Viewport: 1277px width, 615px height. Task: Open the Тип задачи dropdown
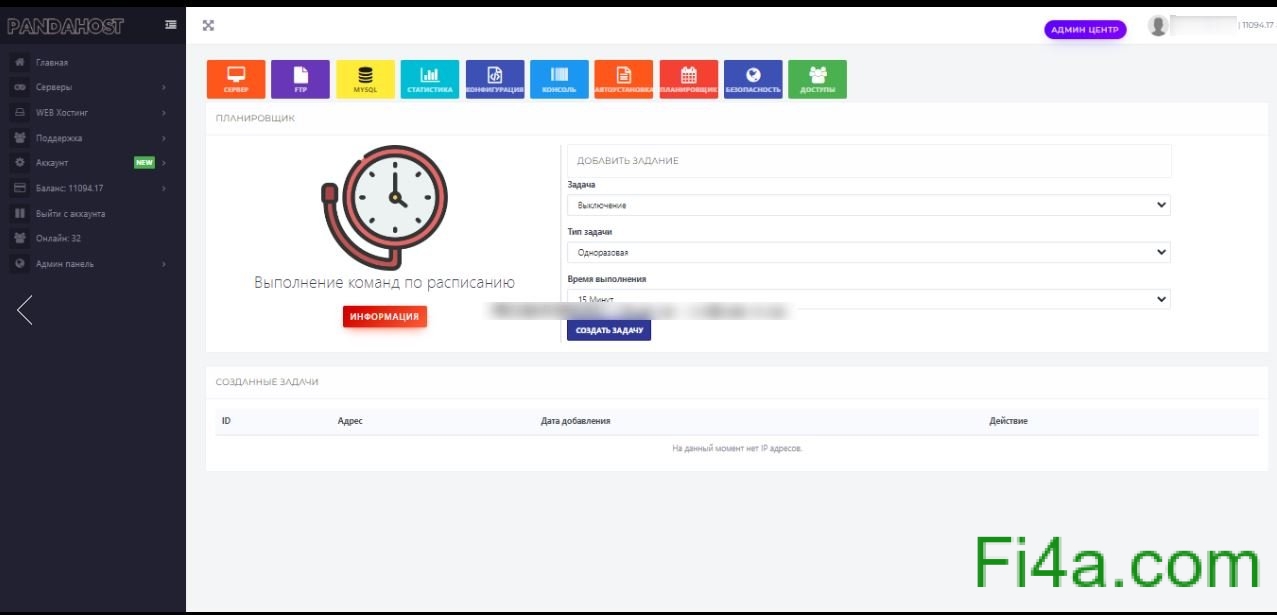click(868, 252)
